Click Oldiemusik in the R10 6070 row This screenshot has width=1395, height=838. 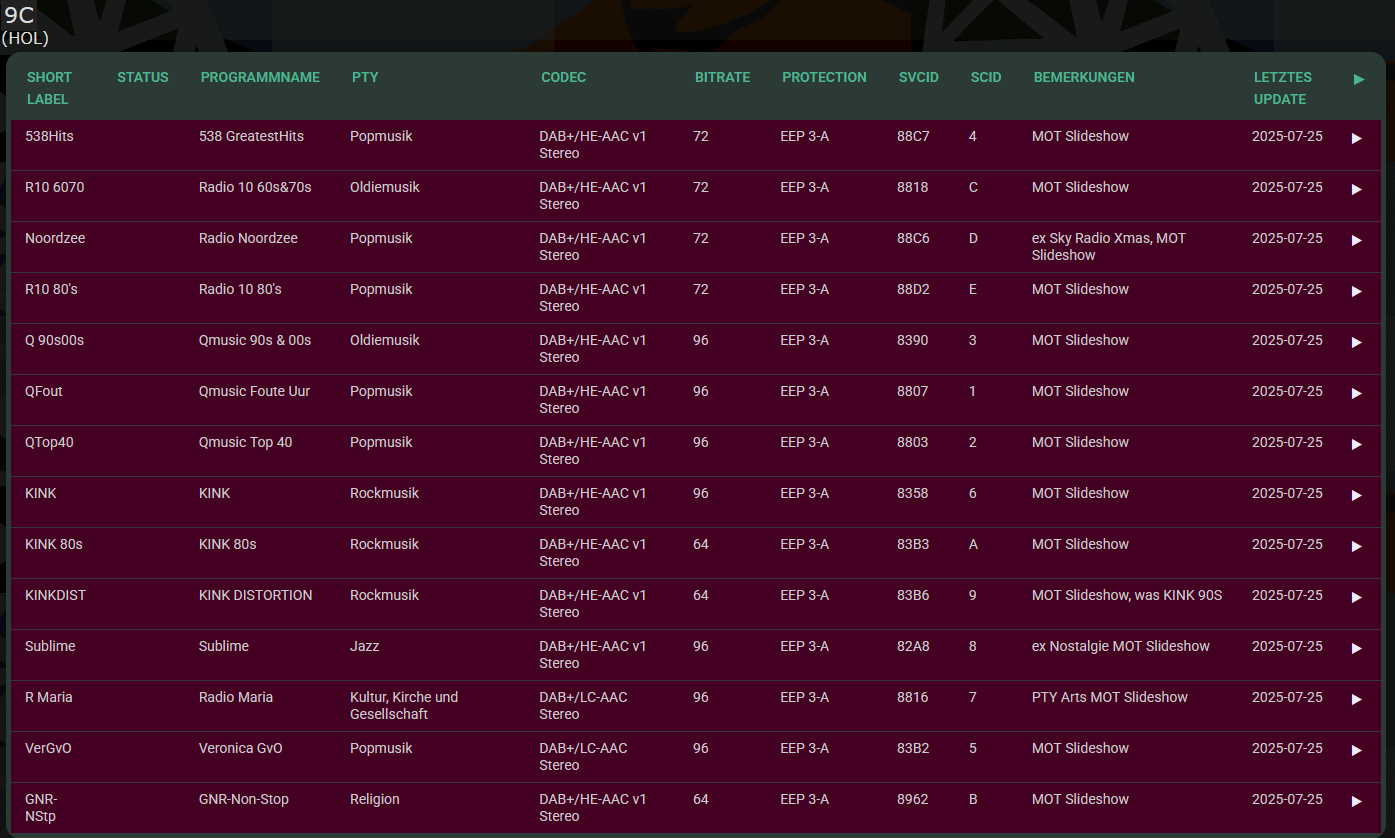(385, 187)
